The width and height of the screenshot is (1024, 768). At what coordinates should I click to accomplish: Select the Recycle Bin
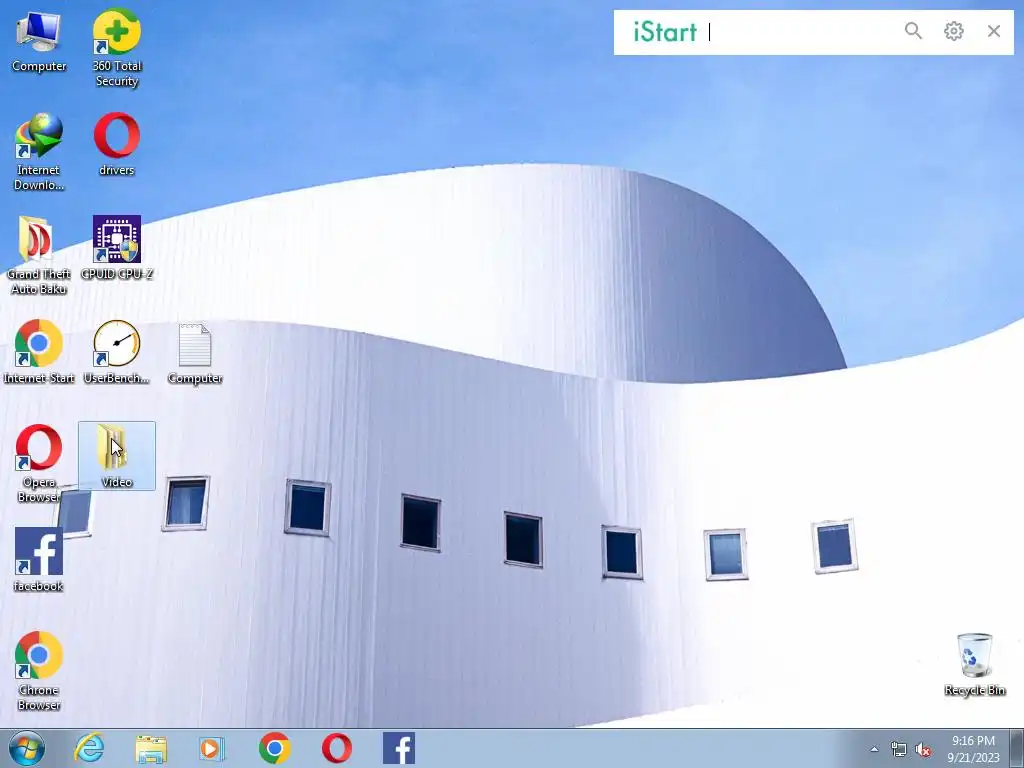point(974,664)
